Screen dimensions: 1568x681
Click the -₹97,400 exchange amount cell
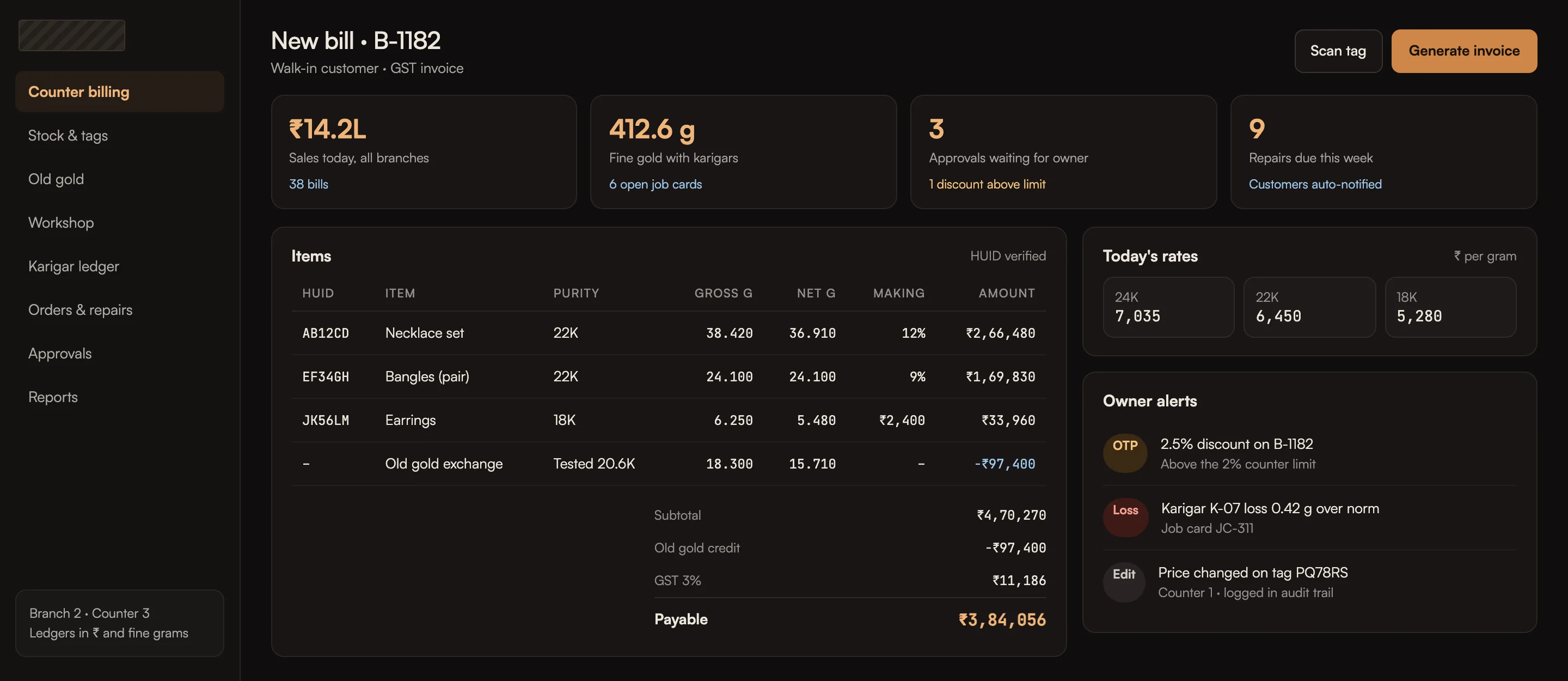click(x=1004, y=464)
